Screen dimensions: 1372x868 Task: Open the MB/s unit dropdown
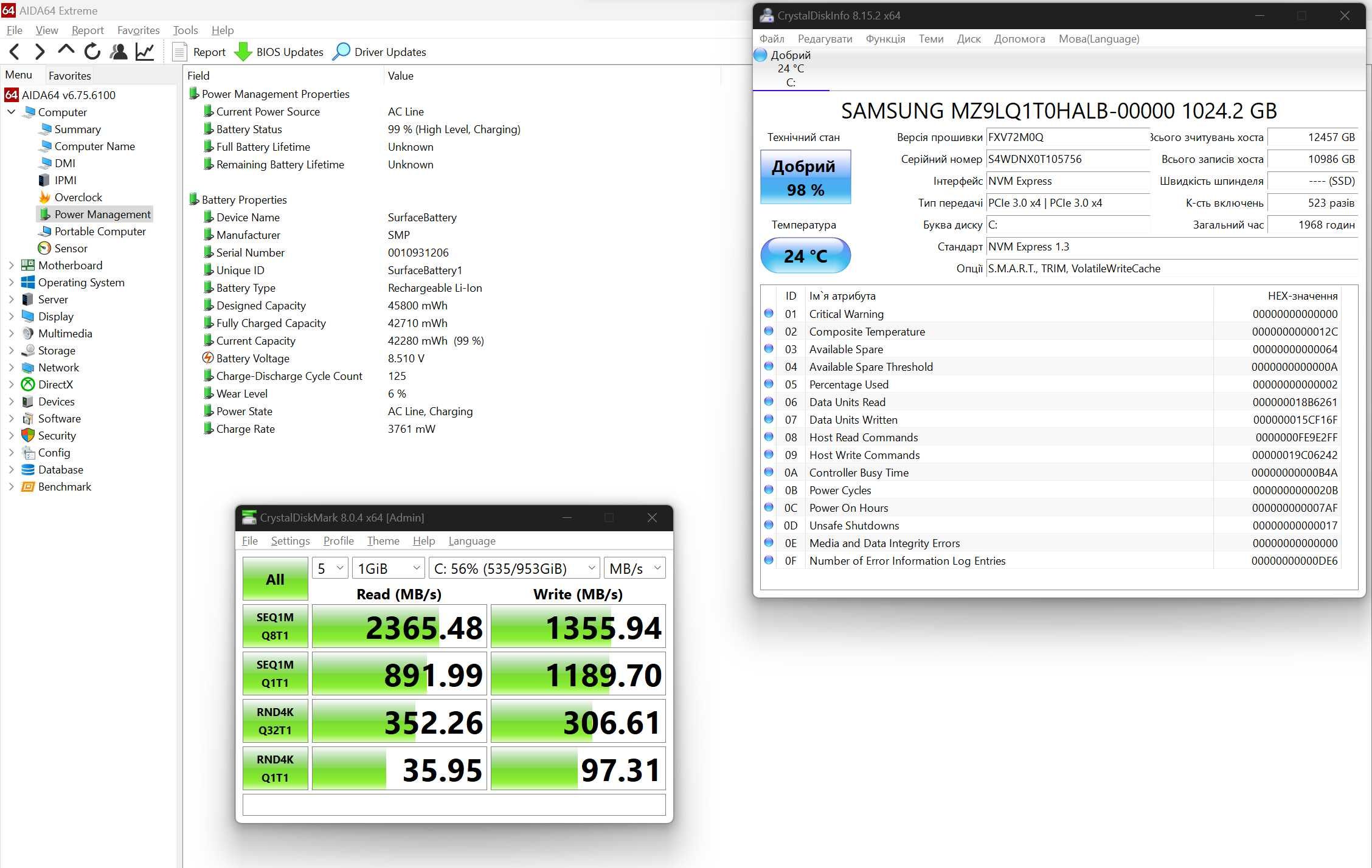tap(635, 568)
